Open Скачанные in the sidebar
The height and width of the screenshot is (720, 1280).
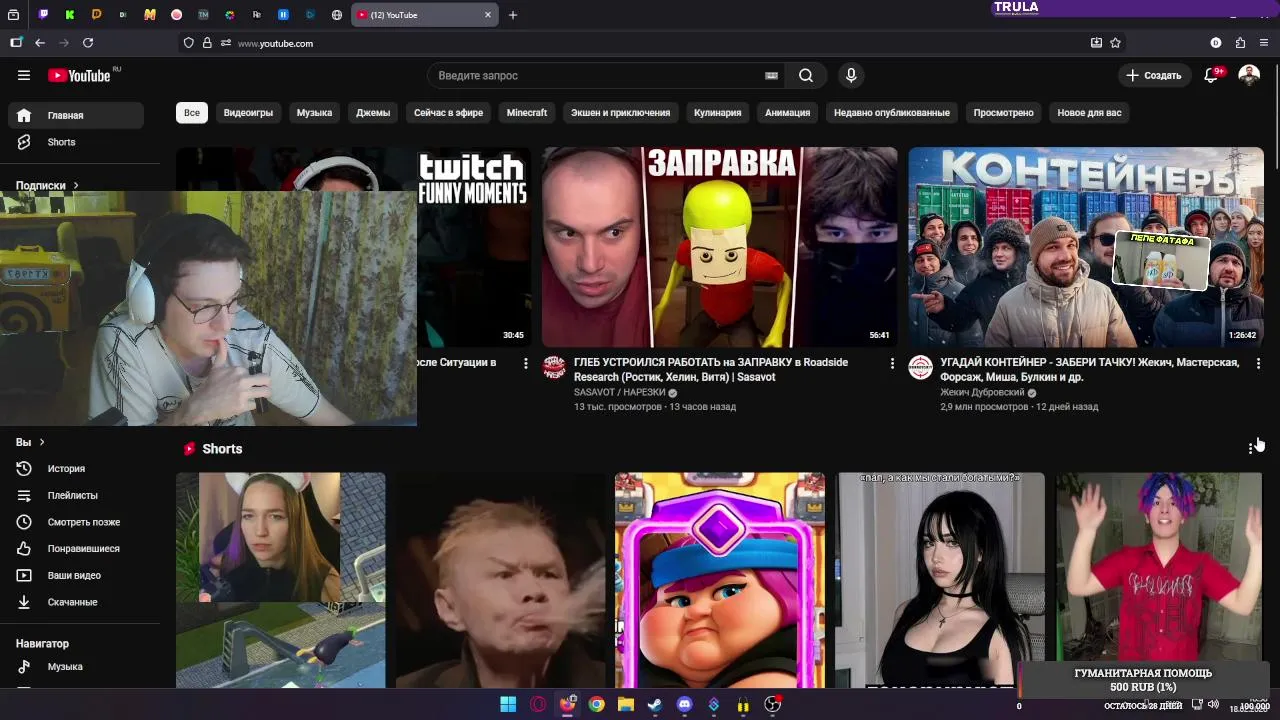click(x=76, y=602)
